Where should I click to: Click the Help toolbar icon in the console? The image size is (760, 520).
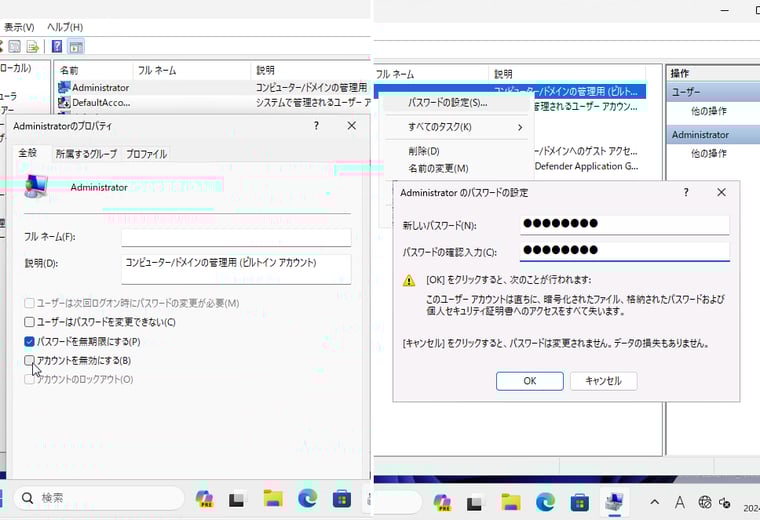tap(57, 46)
